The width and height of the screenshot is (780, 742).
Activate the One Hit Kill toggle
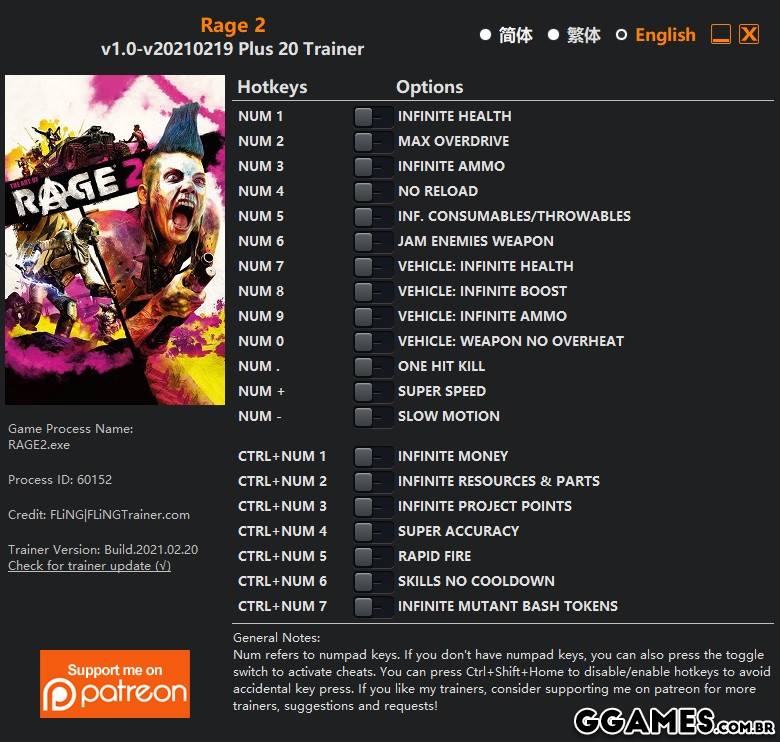(373, 367)
